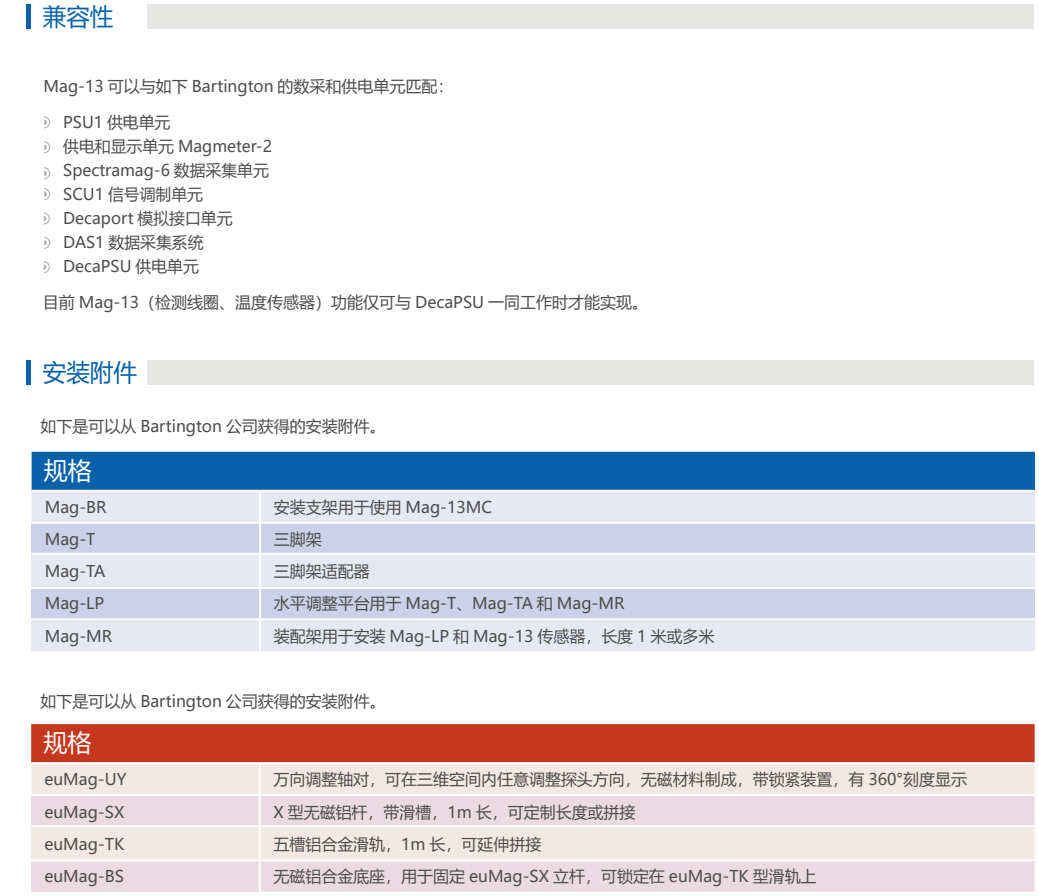1039x896 pixels.
Task: Click the Mag-13 compatibility intro sentence
Action: coord(243,87)
